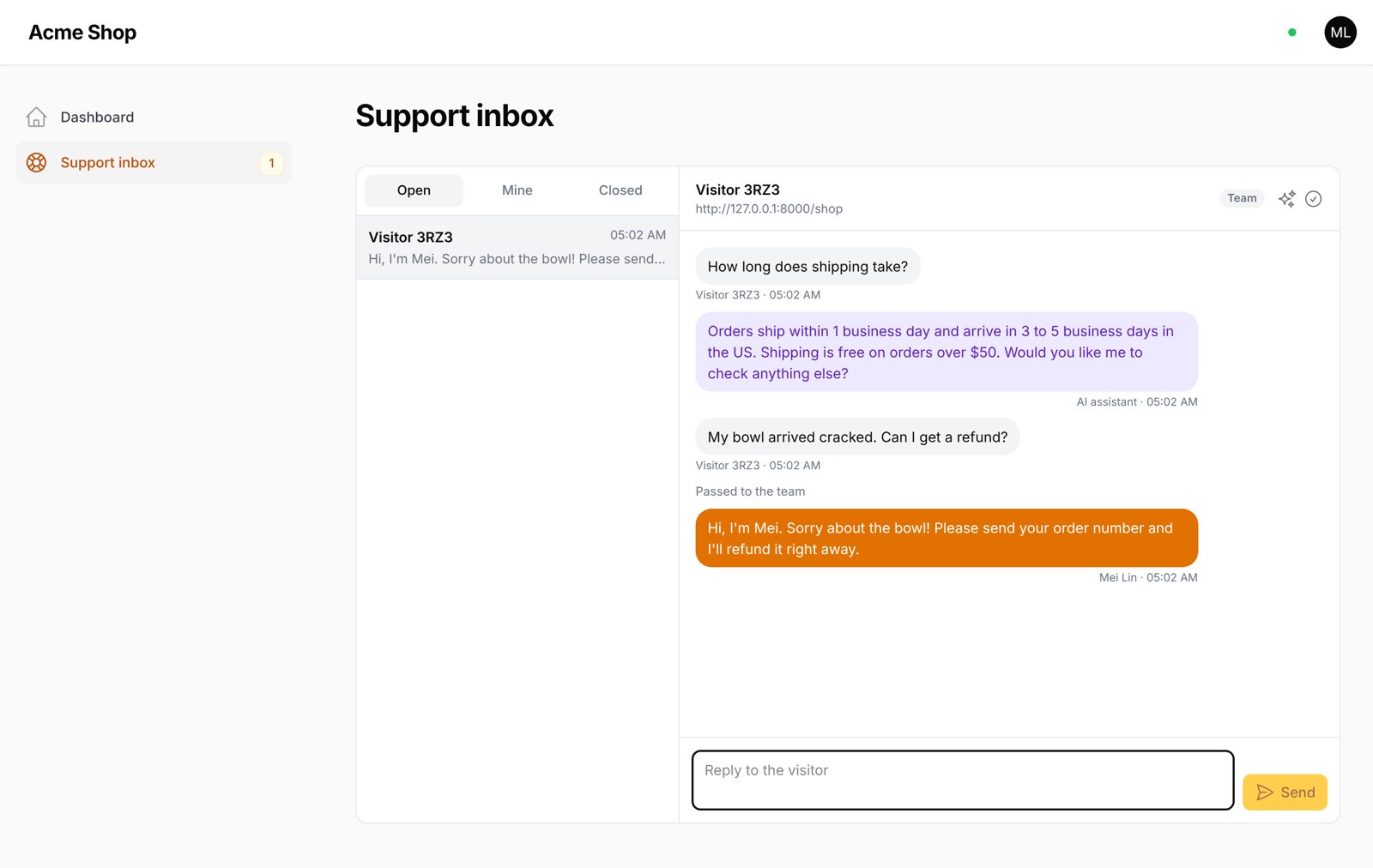Click the Visitor 3RZ3 chat header name
Screen dimensions: 1373x868
tap(737, 190)
